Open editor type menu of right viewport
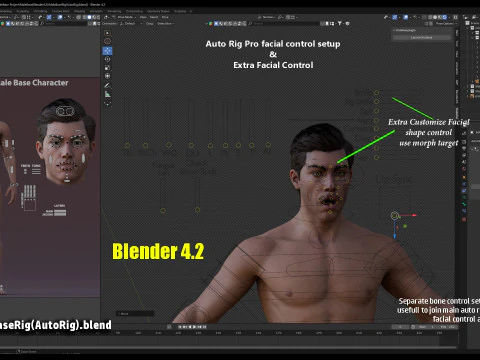Viewport: 480px width, 360px height. (107, 17)
